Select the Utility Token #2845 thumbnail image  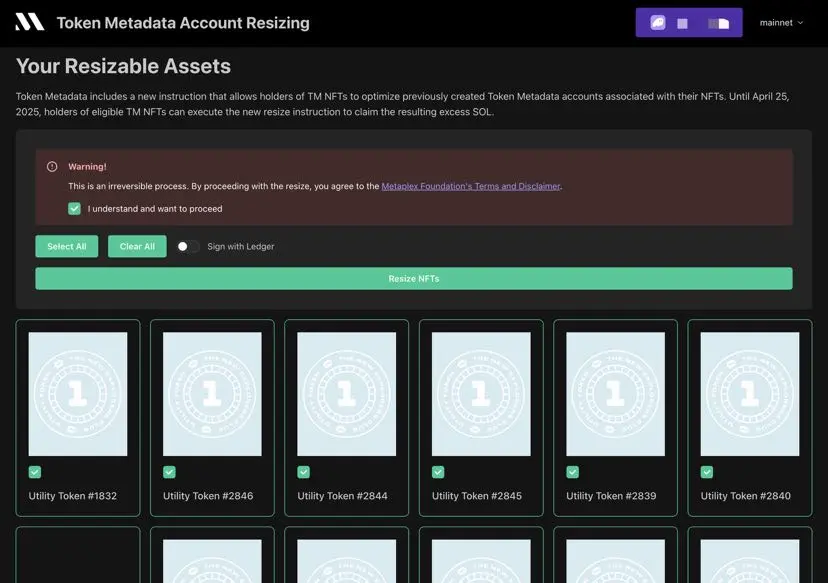[481, 394]
